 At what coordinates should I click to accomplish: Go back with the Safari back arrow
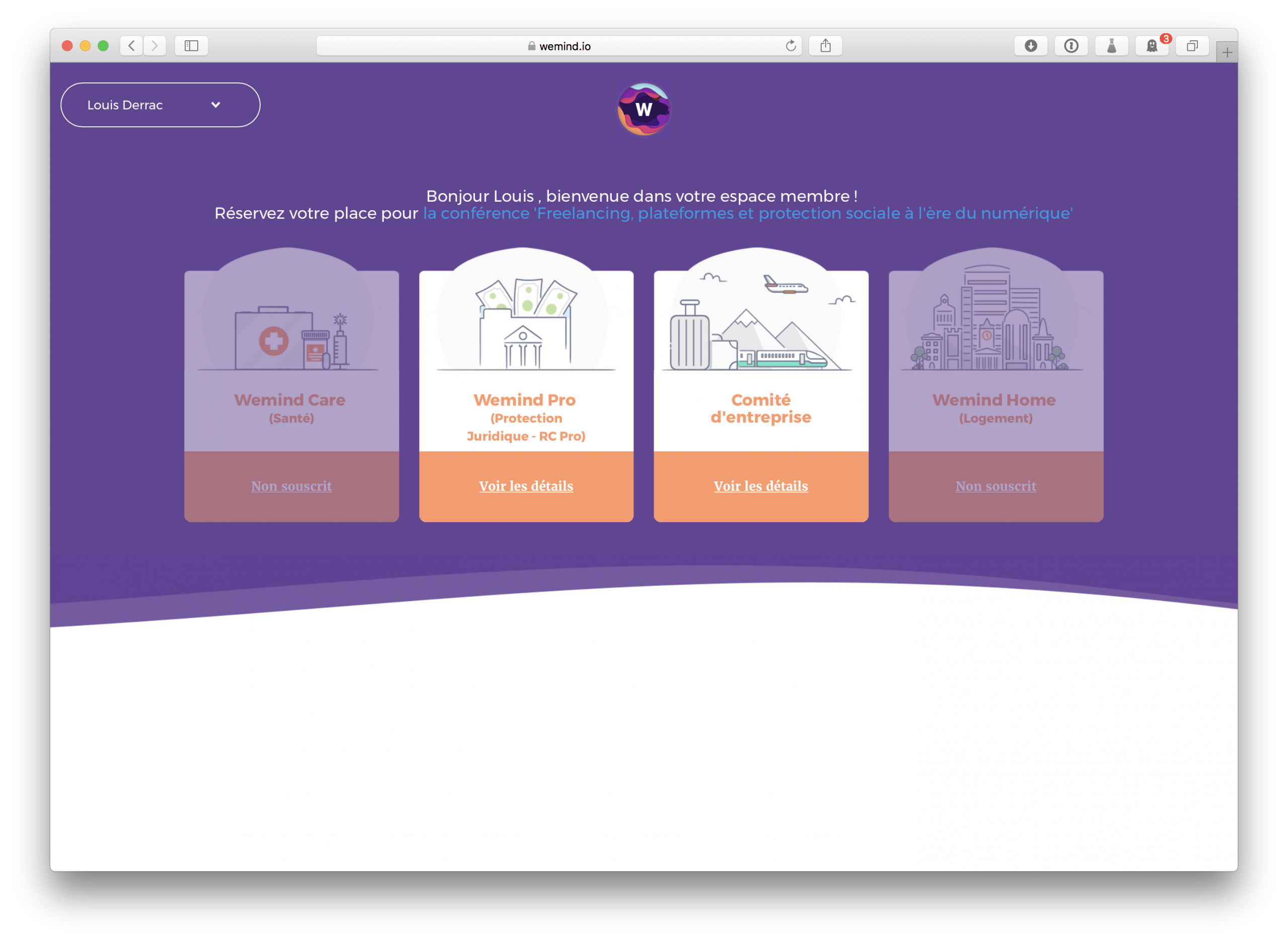pos(131,46)
